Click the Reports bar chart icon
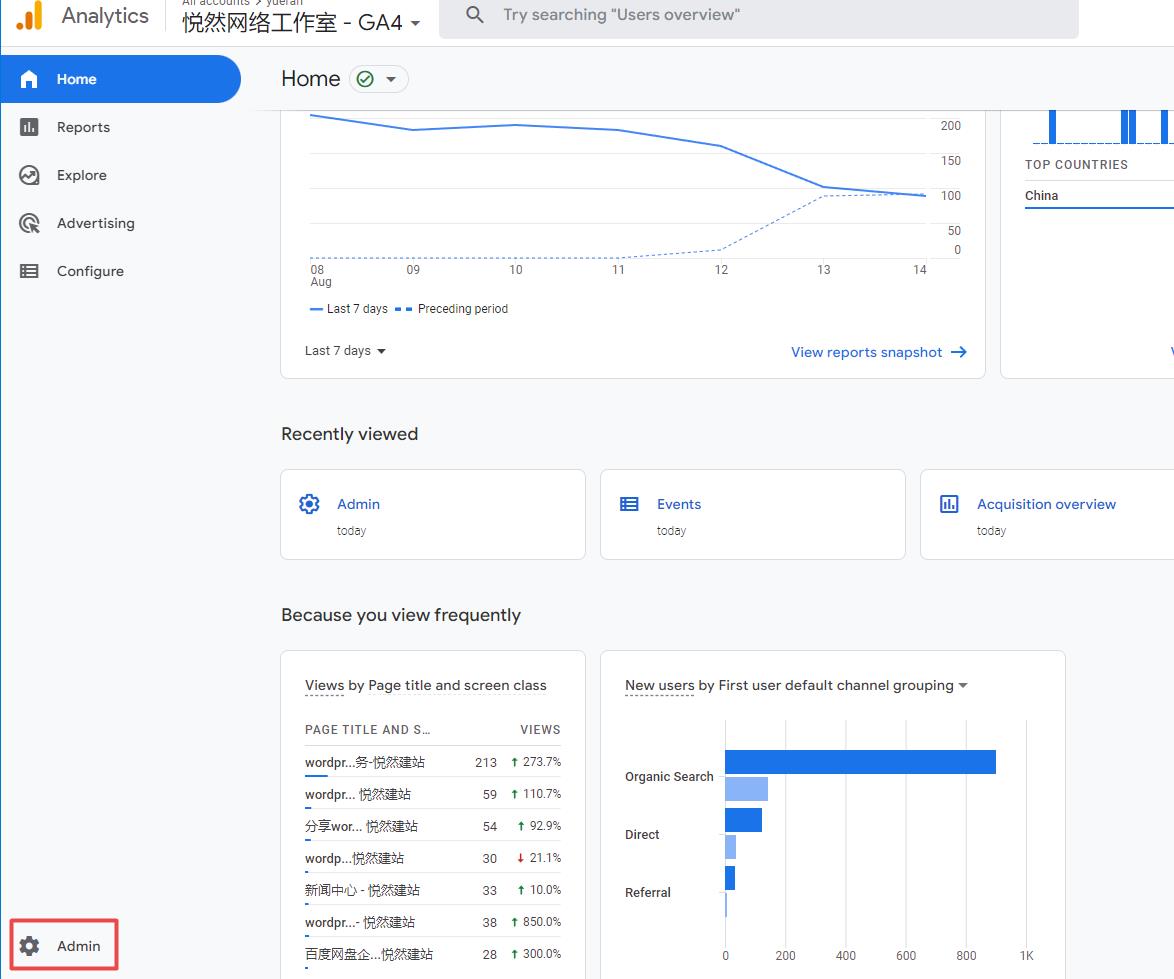Viewport: 1174px width, 979px height. point(29,127)
